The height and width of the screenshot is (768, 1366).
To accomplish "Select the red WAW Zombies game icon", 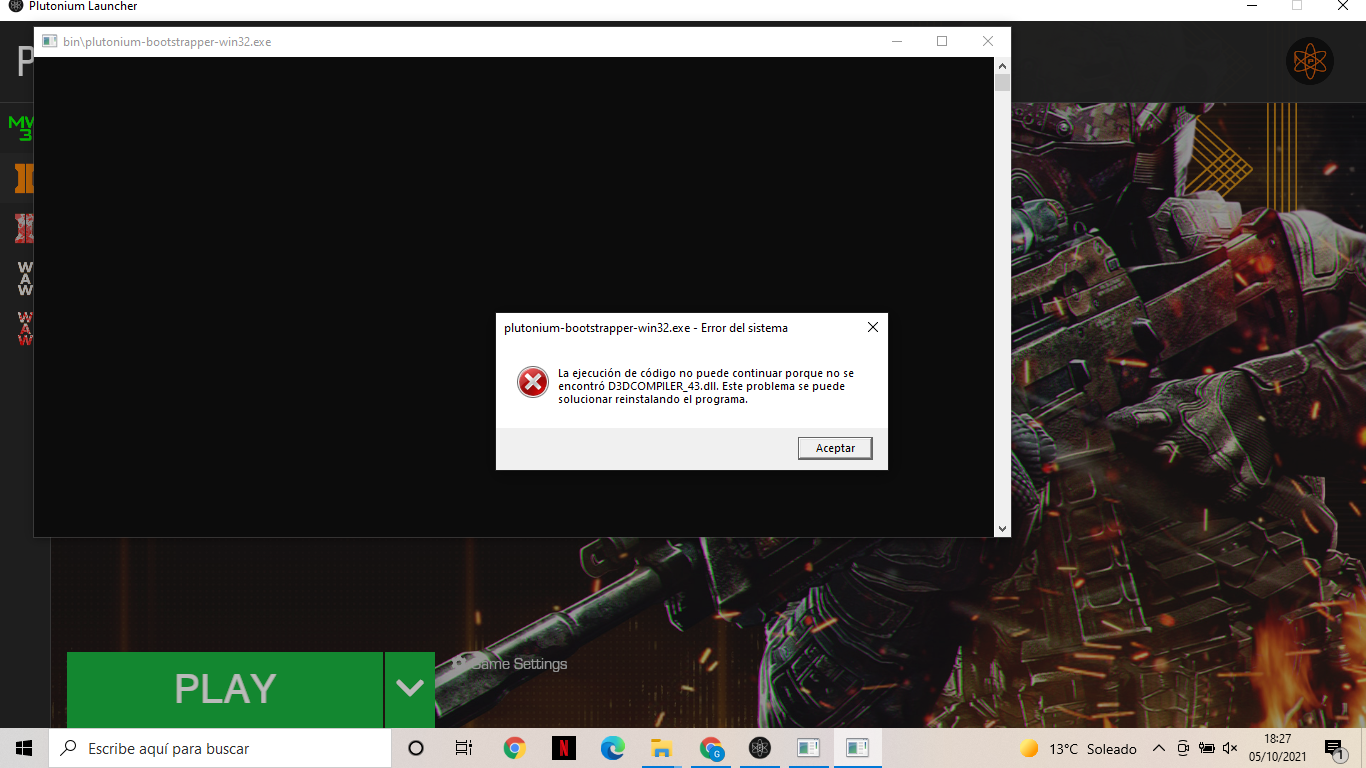I will pyautogui.click(x=25, y=329).
